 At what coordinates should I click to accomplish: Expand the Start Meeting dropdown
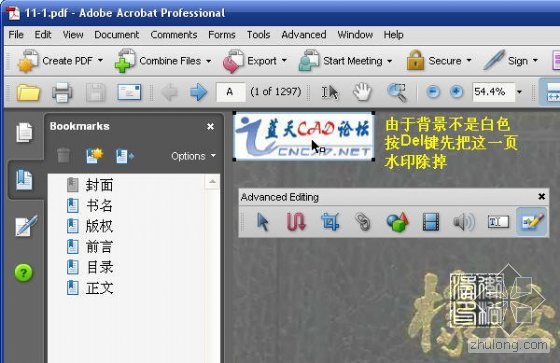click(x=390, y=61)
